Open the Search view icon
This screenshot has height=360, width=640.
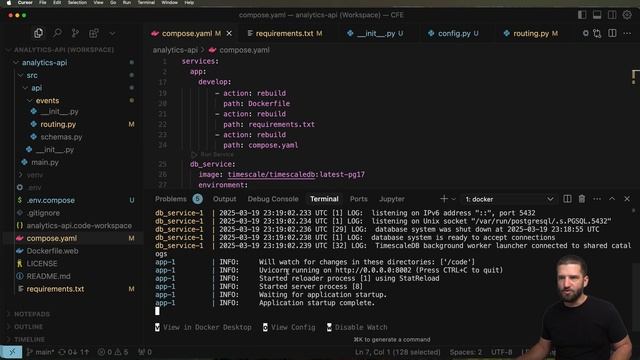[57, 33]
